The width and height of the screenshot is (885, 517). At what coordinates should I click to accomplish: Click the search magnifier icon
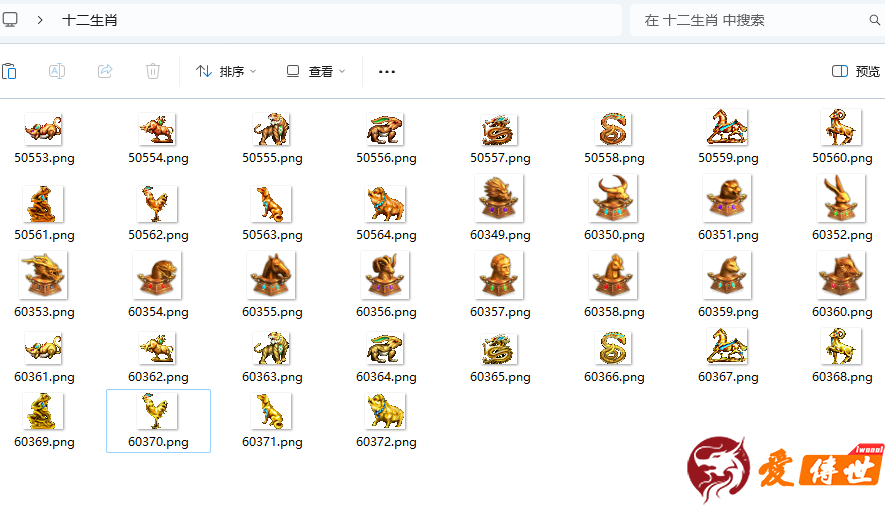(874, 20)
